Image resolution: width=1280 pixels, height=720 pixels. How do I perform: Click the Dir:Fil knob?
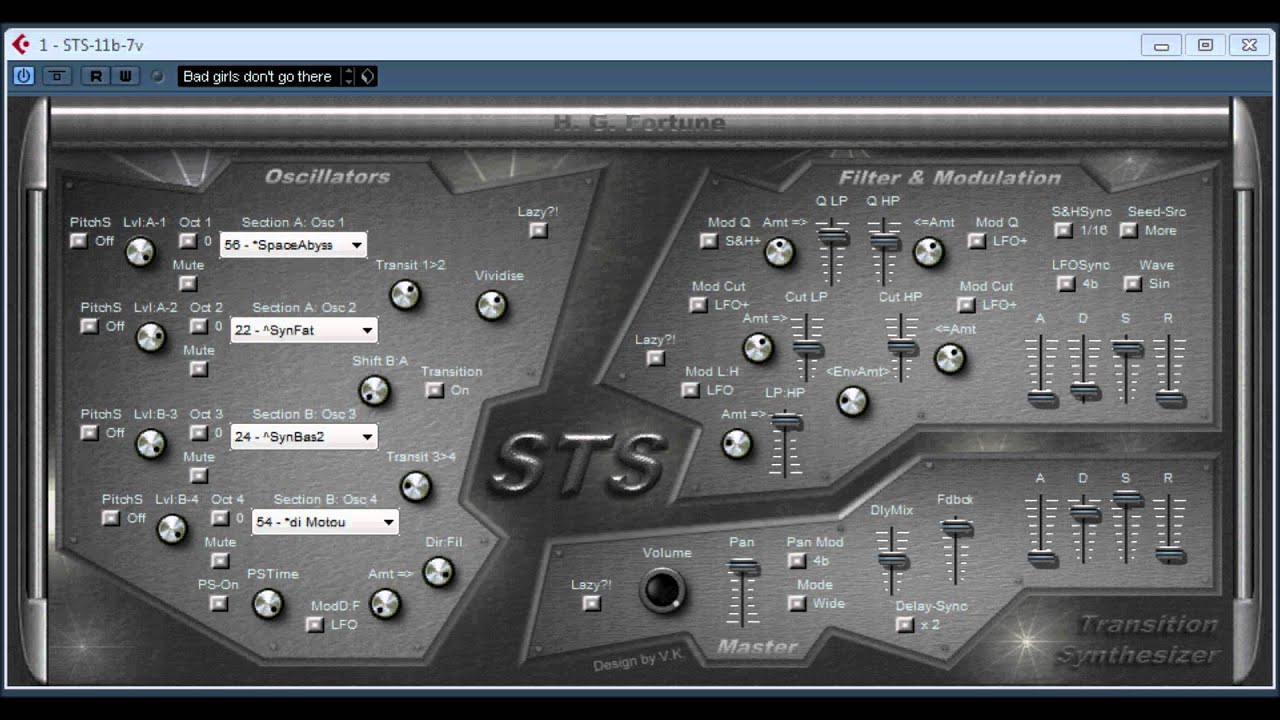pyautogui.click(x=438, y=571)
